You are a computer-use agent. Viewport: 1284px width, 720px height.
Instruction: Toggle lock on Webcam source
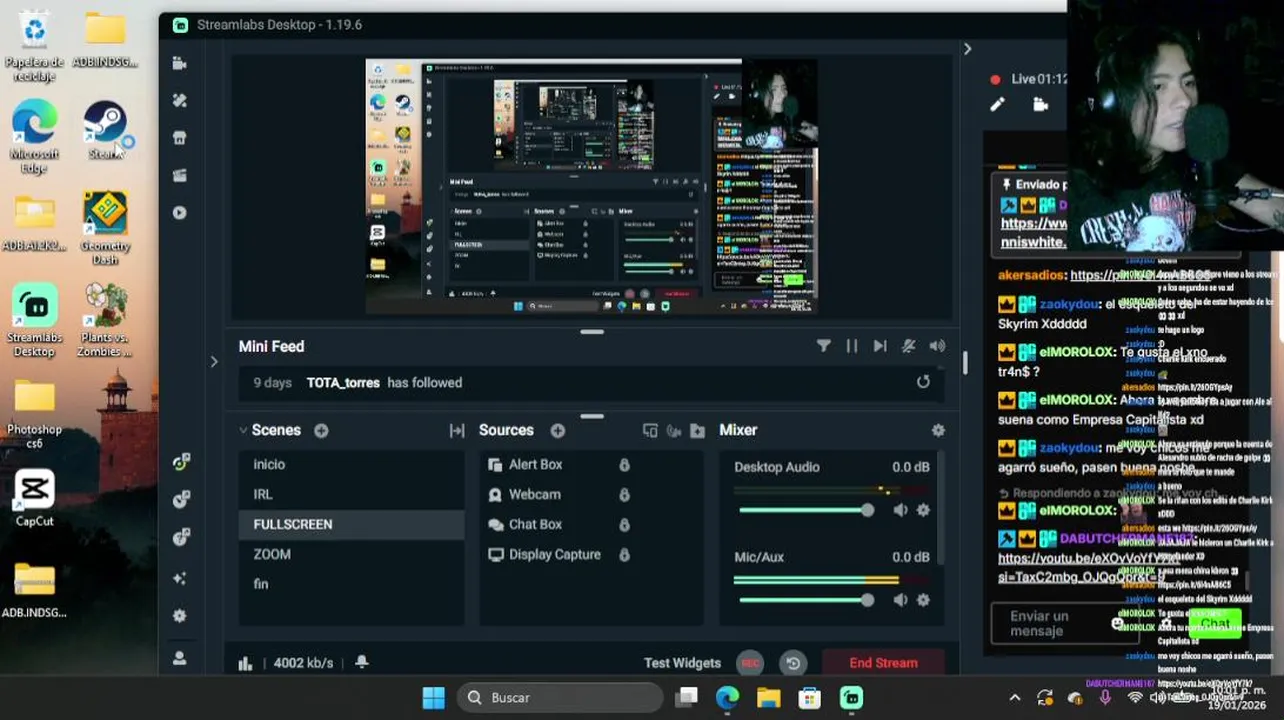point(624,494)
